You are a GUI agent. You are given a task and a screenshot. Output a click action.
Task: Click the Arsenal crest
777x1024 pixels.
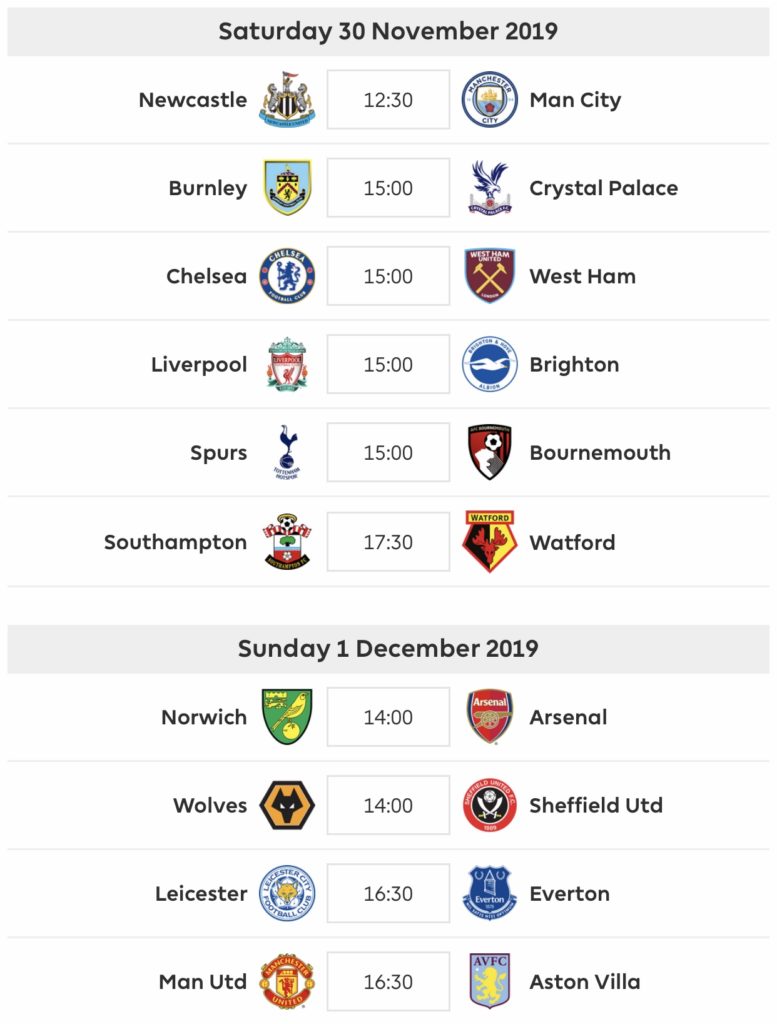490,716
